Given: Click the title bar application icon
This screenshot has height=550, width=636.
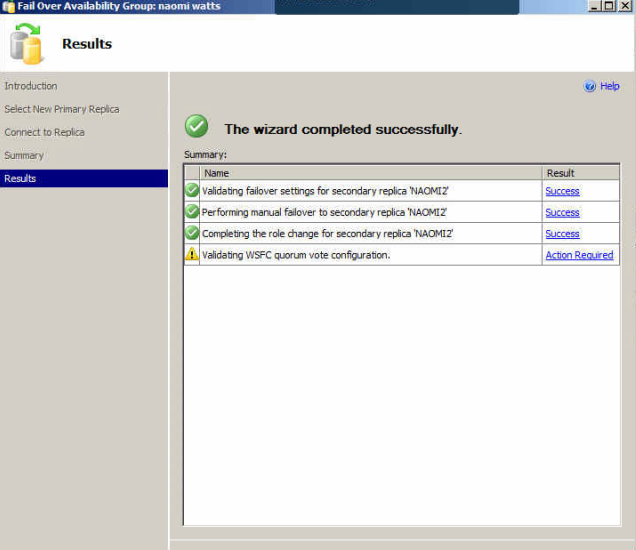Looking at the screenshot, I should pos(8,6).
